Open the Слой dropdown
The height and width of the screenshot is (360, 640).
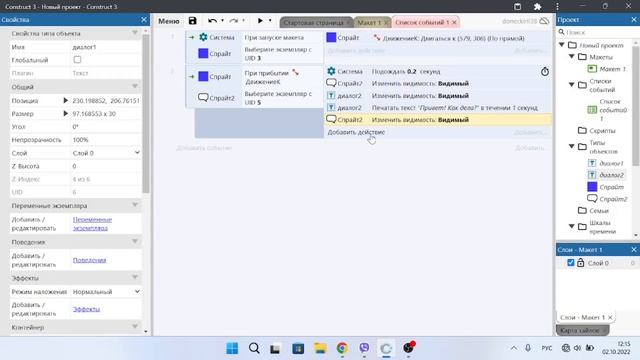[x=106, y=153]
